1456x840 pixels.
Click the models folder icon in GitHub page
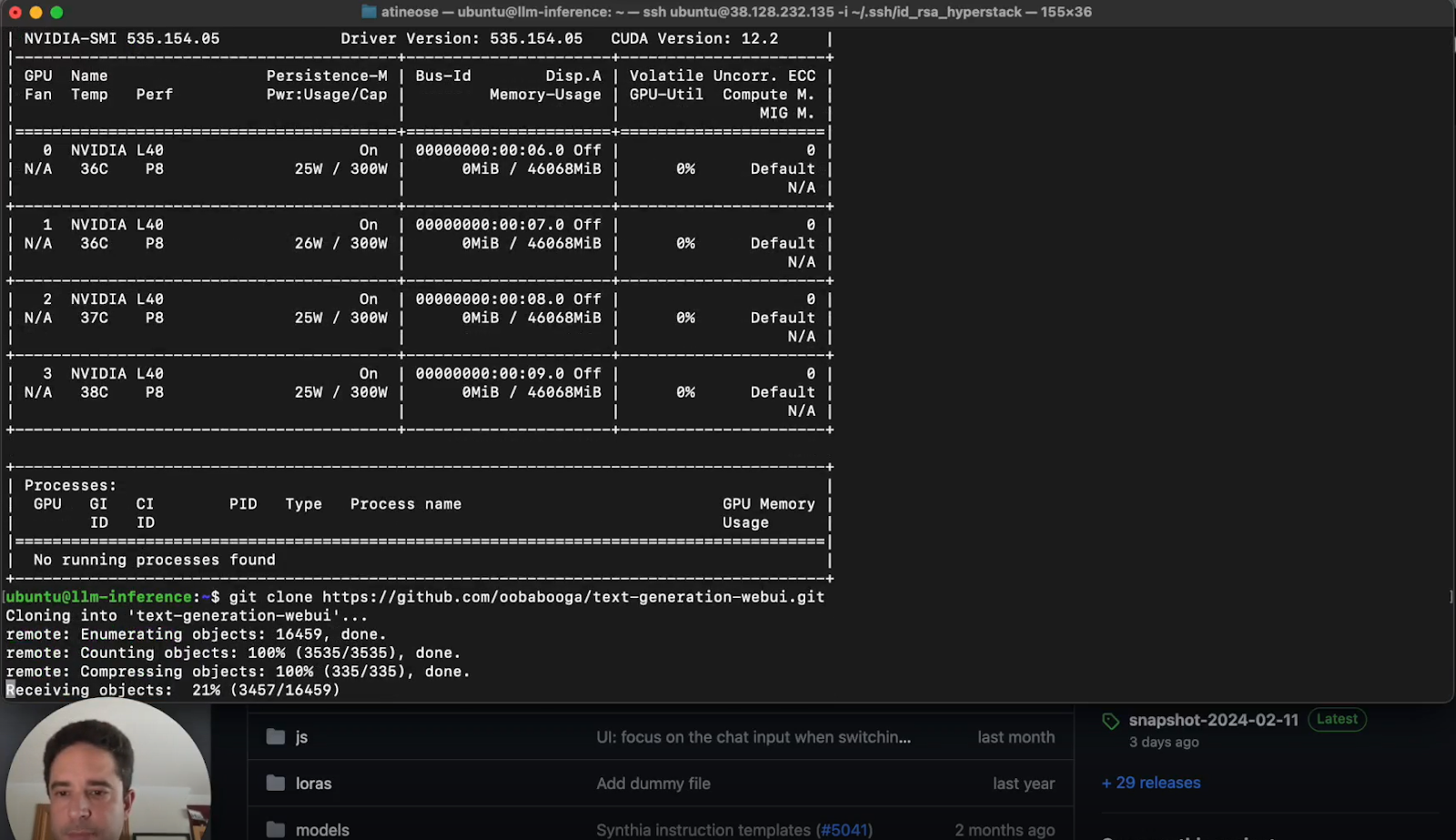[x=275, y=830]
